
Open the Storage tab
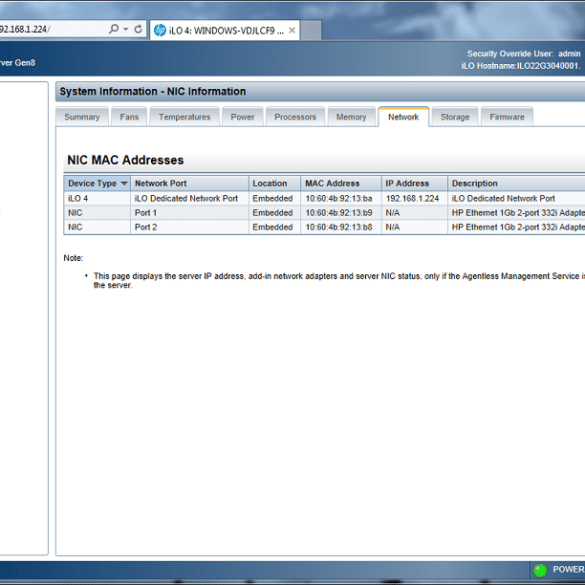(x=455, y=117)
